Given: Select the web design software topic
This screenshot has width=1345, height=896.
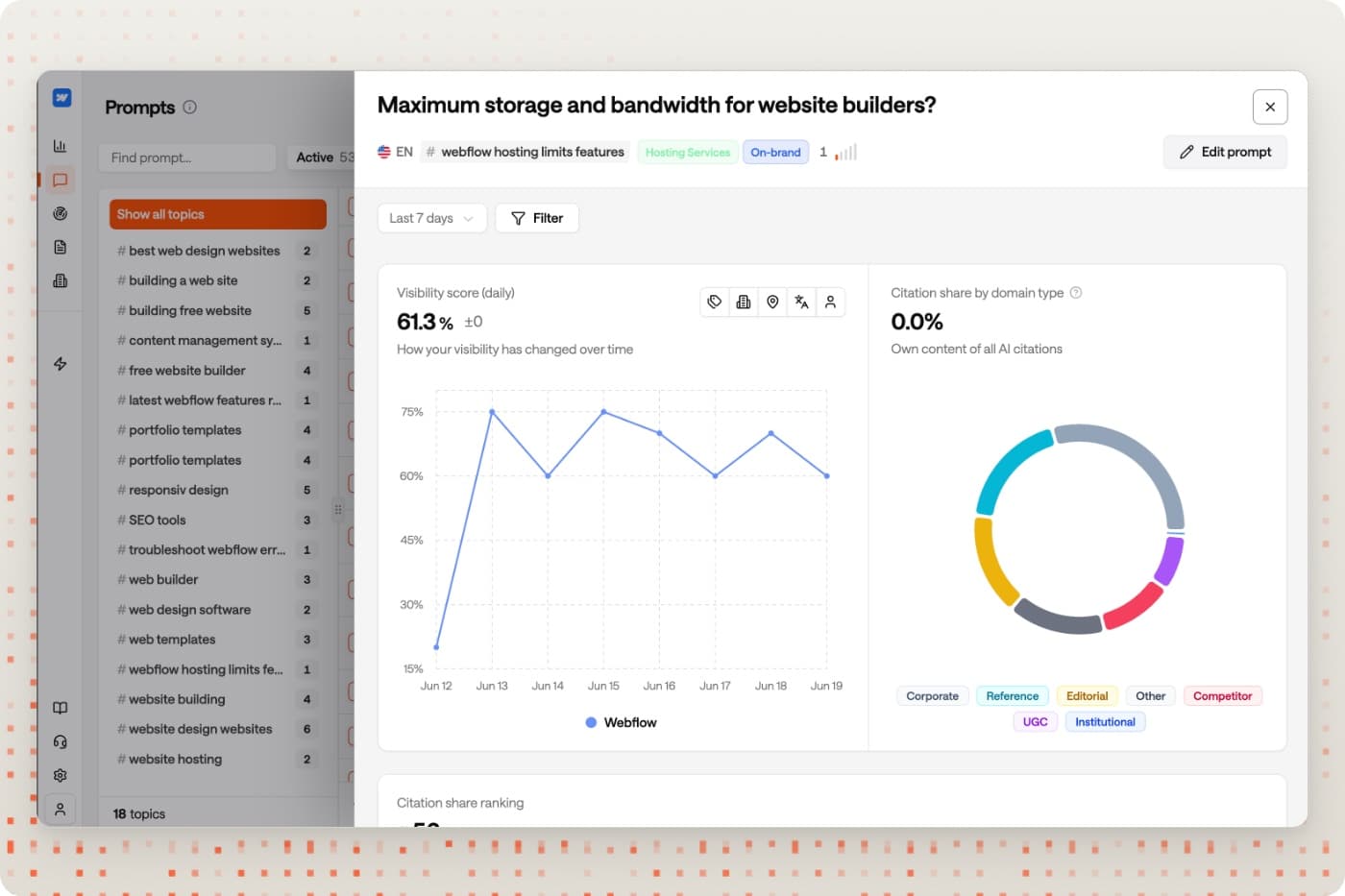Looking at the screenshot, I should (218, 609).
